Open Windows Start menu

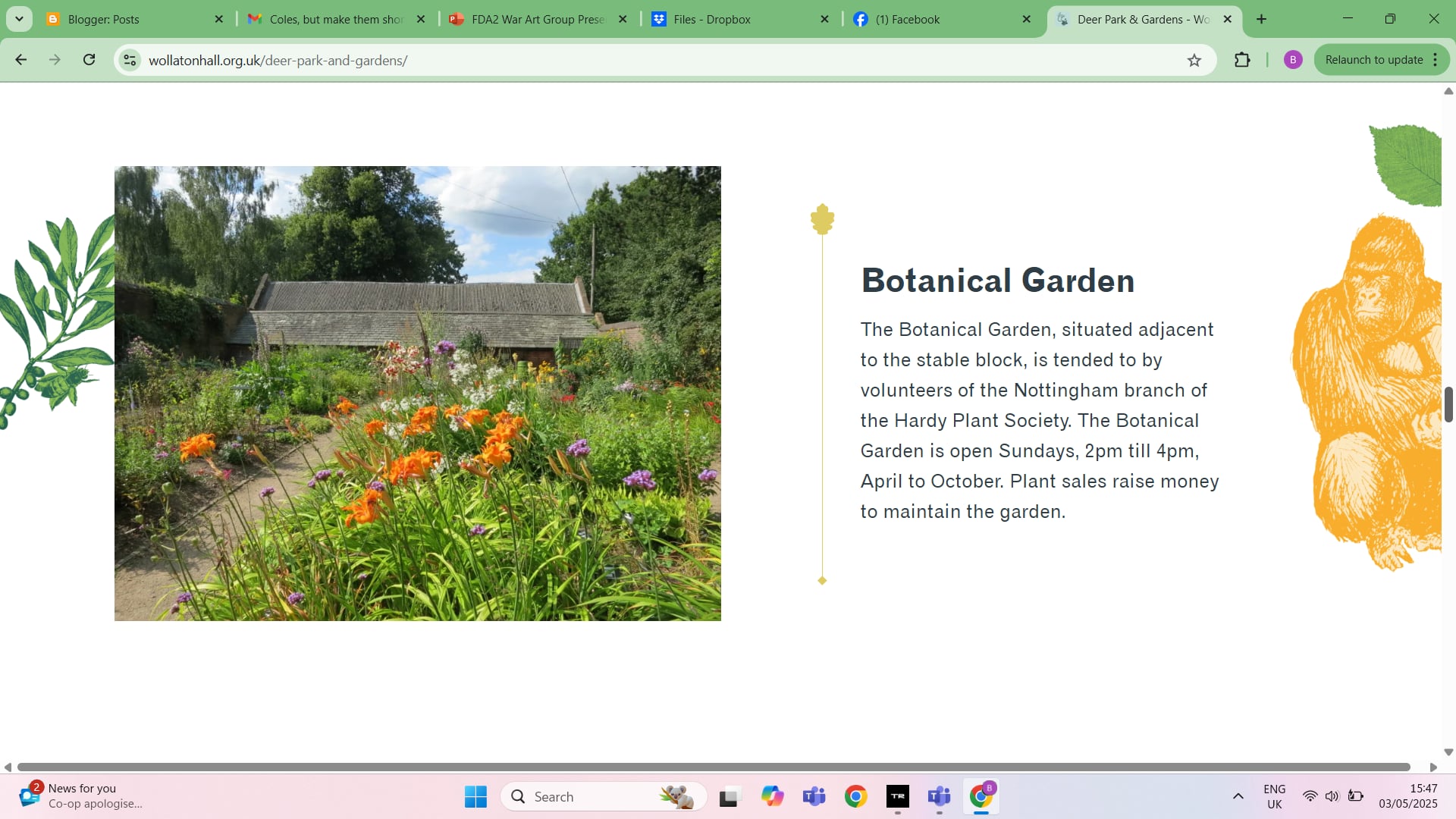[x=475, y=797]
